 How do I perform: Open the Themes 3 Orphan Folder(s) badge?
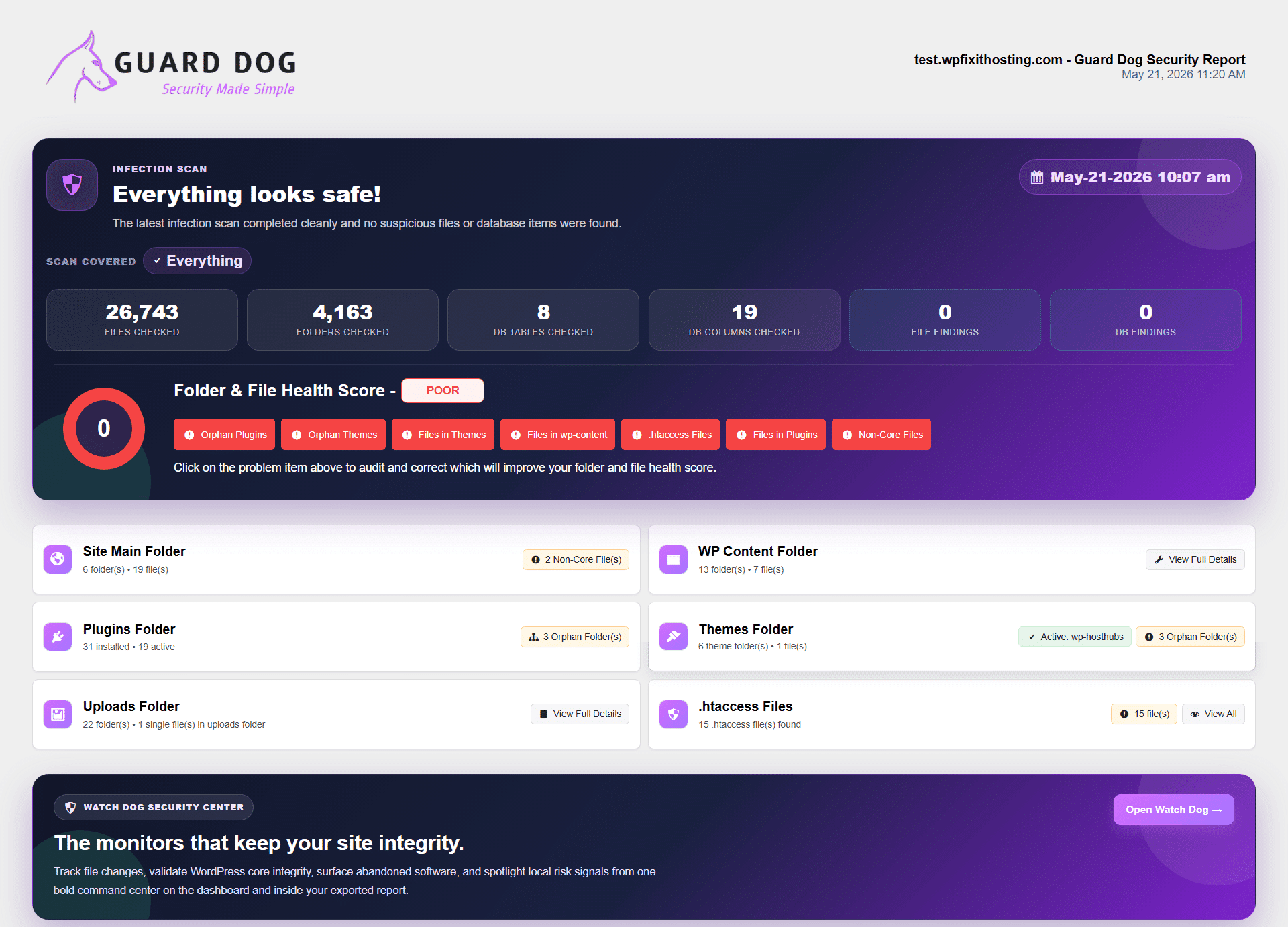pyautogui.click(x=1191, y=637)
